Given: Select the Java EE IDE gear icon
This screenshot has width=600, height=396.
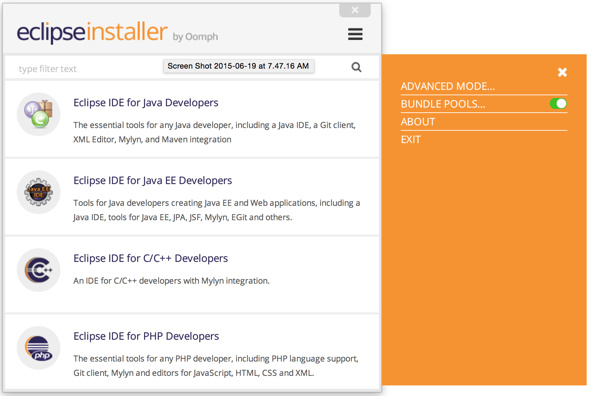Looking at the screenshot, I should pyautogui.click(x=38, y=192).
